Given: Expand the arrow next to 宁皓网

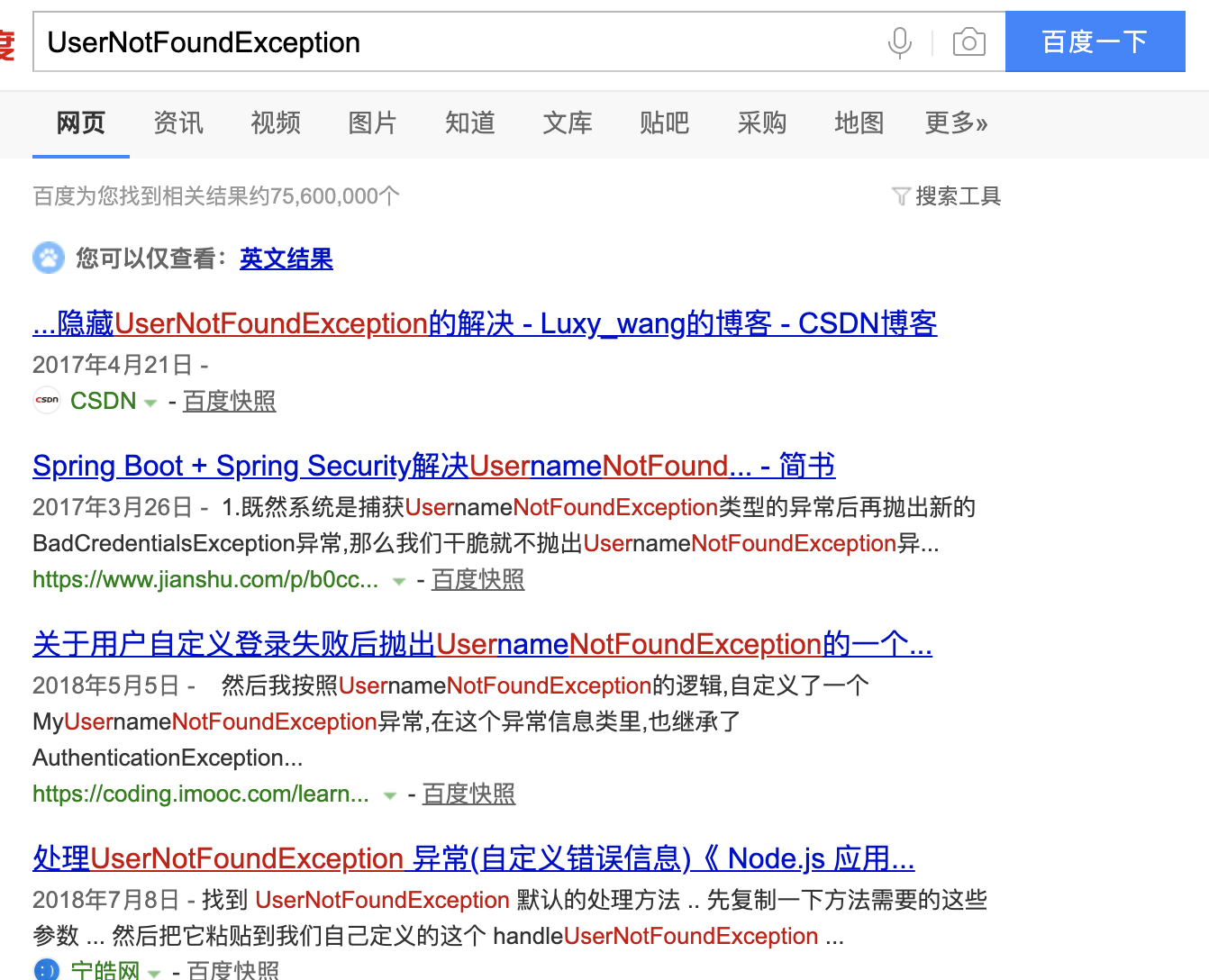Looking at the screenshot, I should tap(154, 973).
